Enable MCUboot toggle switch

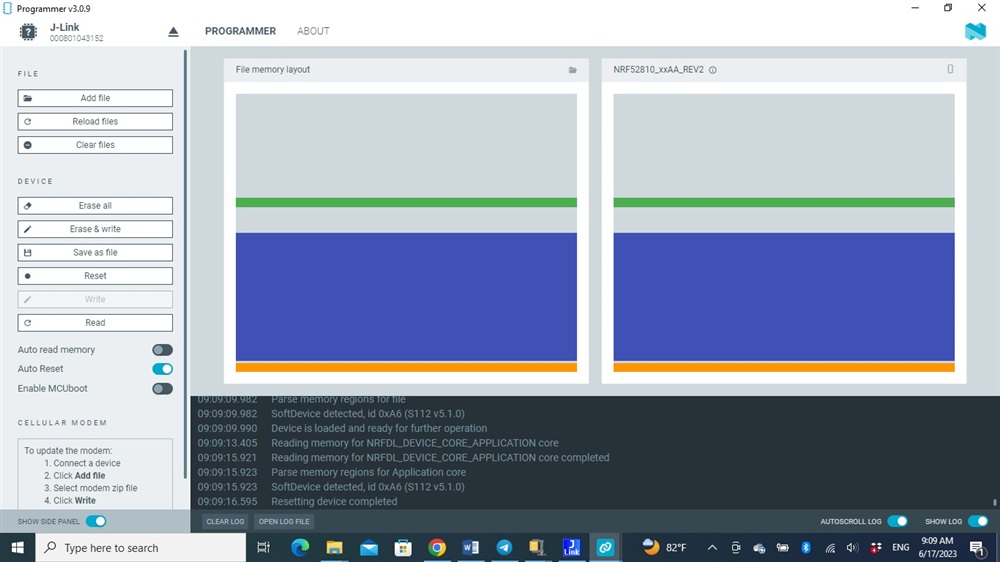(162, 389)
